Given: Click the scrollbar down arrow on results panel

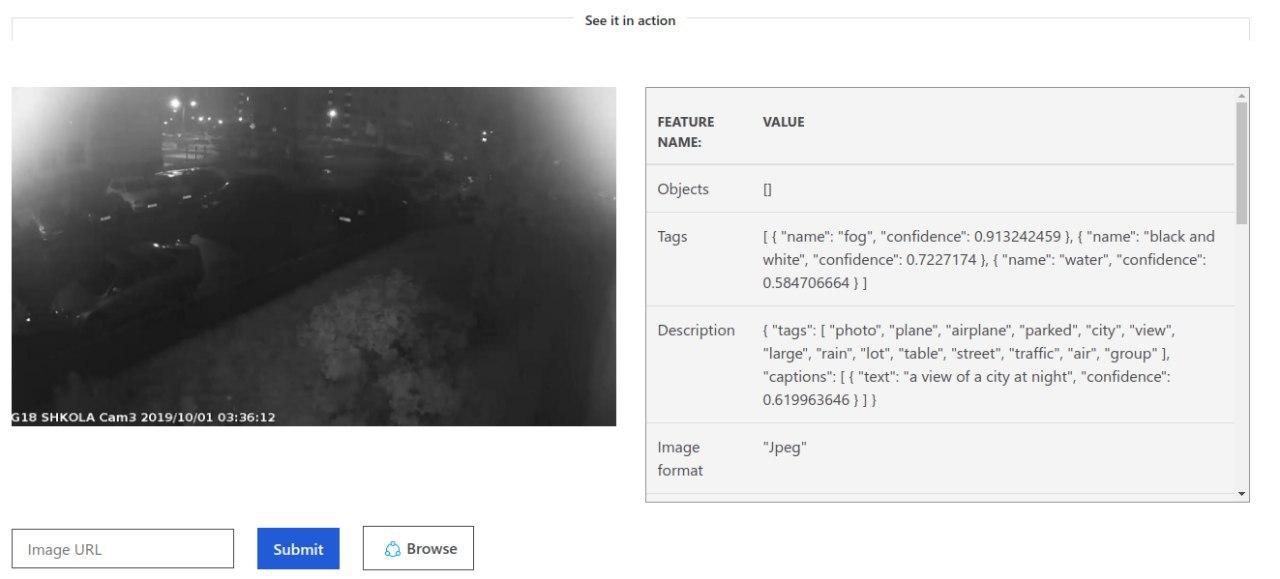Looking at the screenshot, I should (x=1241, y=492).
